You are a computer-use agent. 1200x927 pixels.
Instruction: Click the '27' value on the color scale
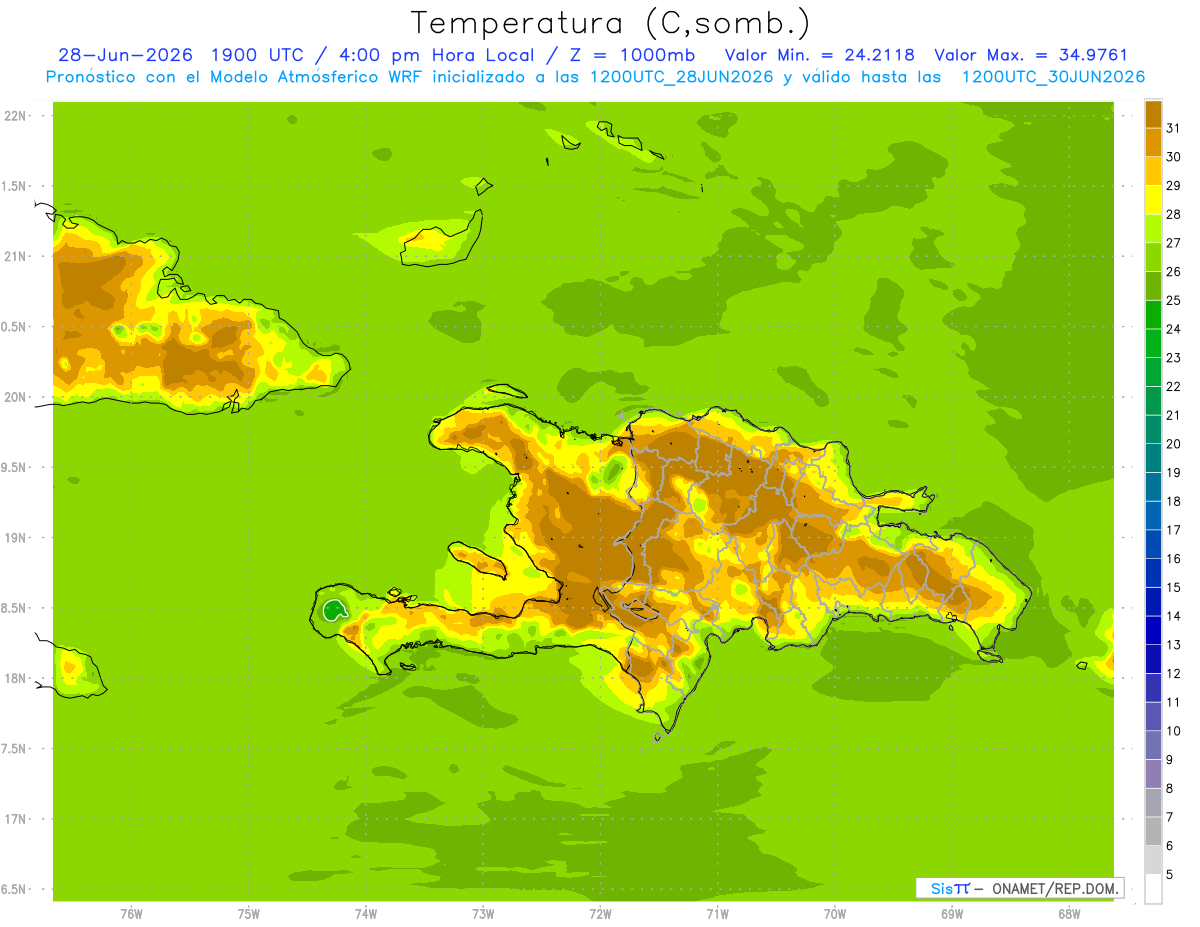pos(1174,243)
